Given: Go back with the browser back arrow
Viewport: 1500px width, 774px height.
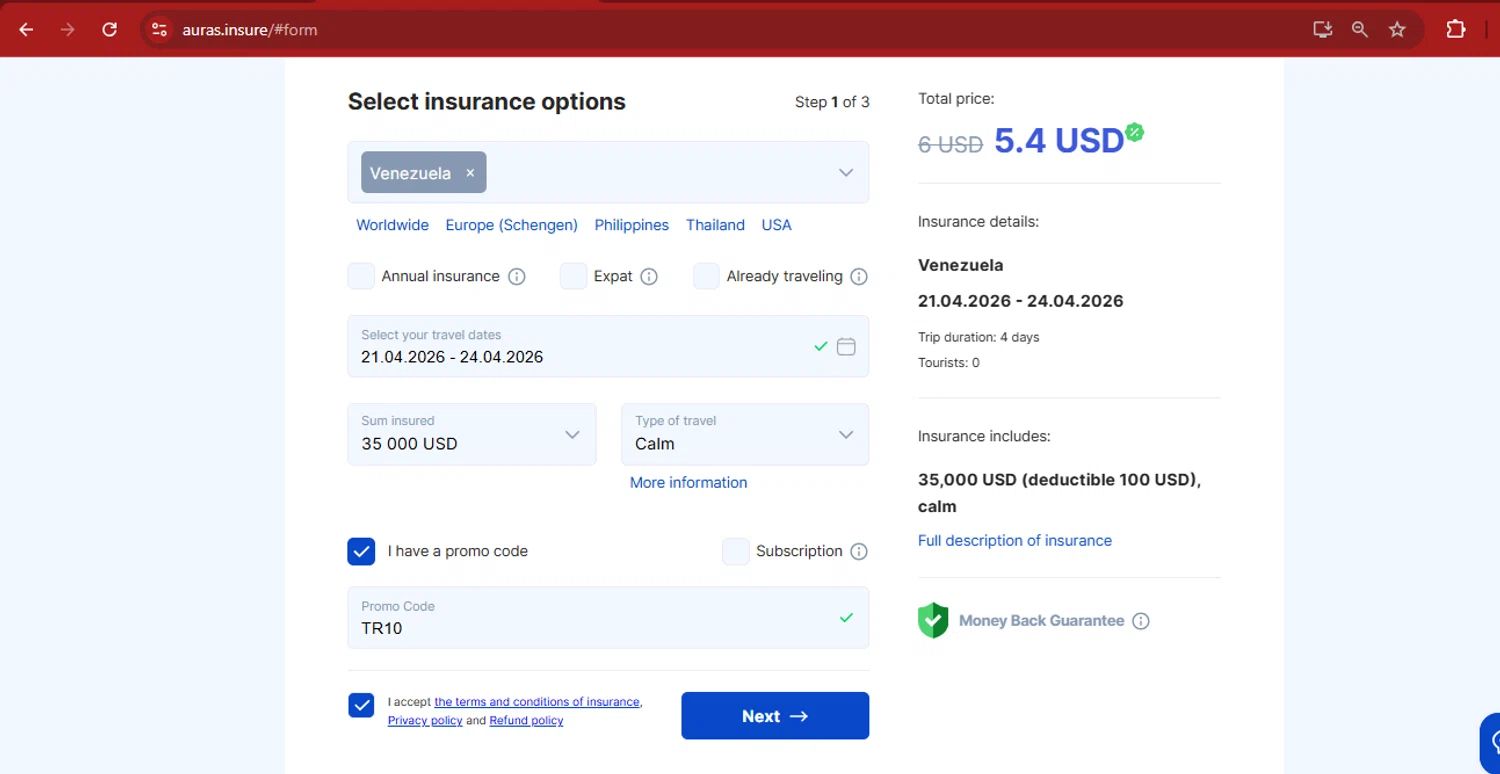Looking at the screenshot, I should click(x=26, y=30).
